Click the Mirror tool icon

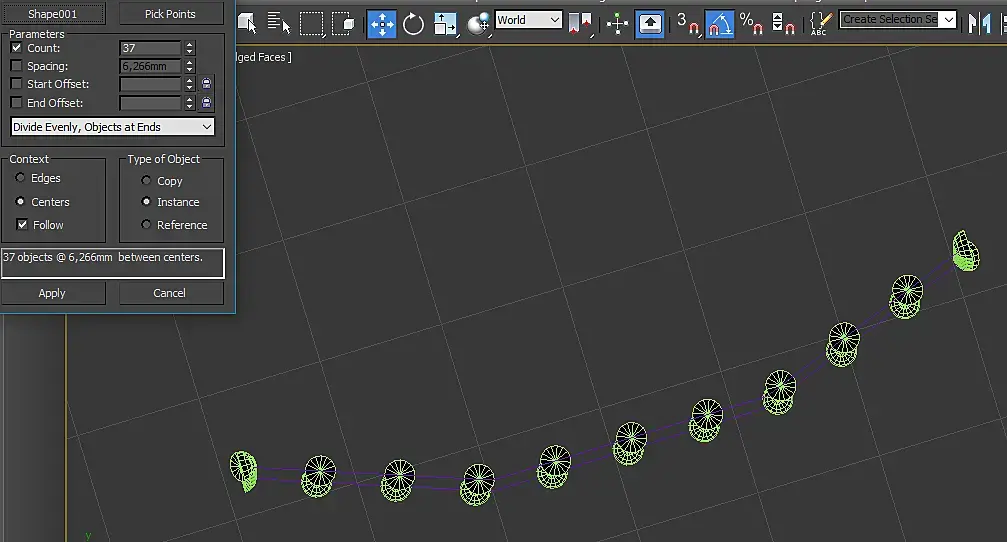click(979, 24)
